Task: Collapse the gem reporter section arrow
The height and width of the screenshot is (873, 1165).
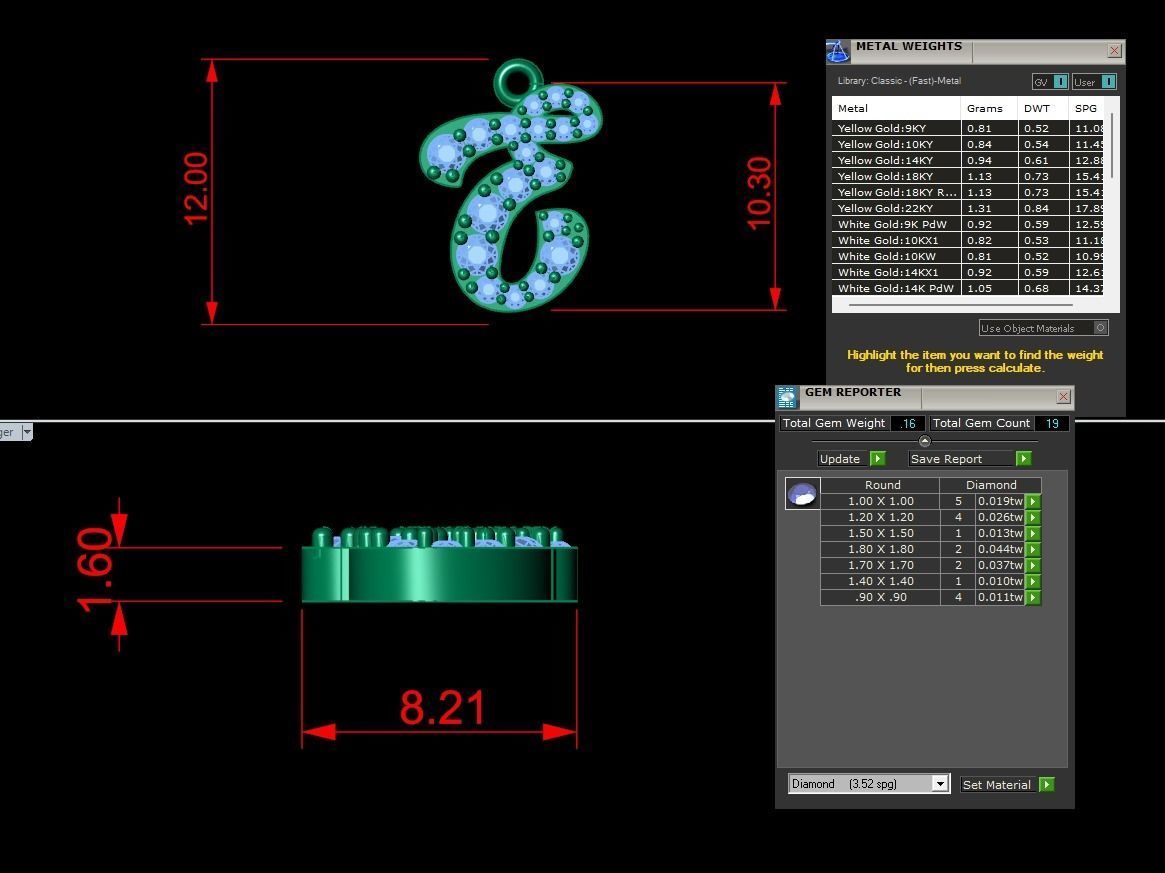Action: click(x=924, y=441)
